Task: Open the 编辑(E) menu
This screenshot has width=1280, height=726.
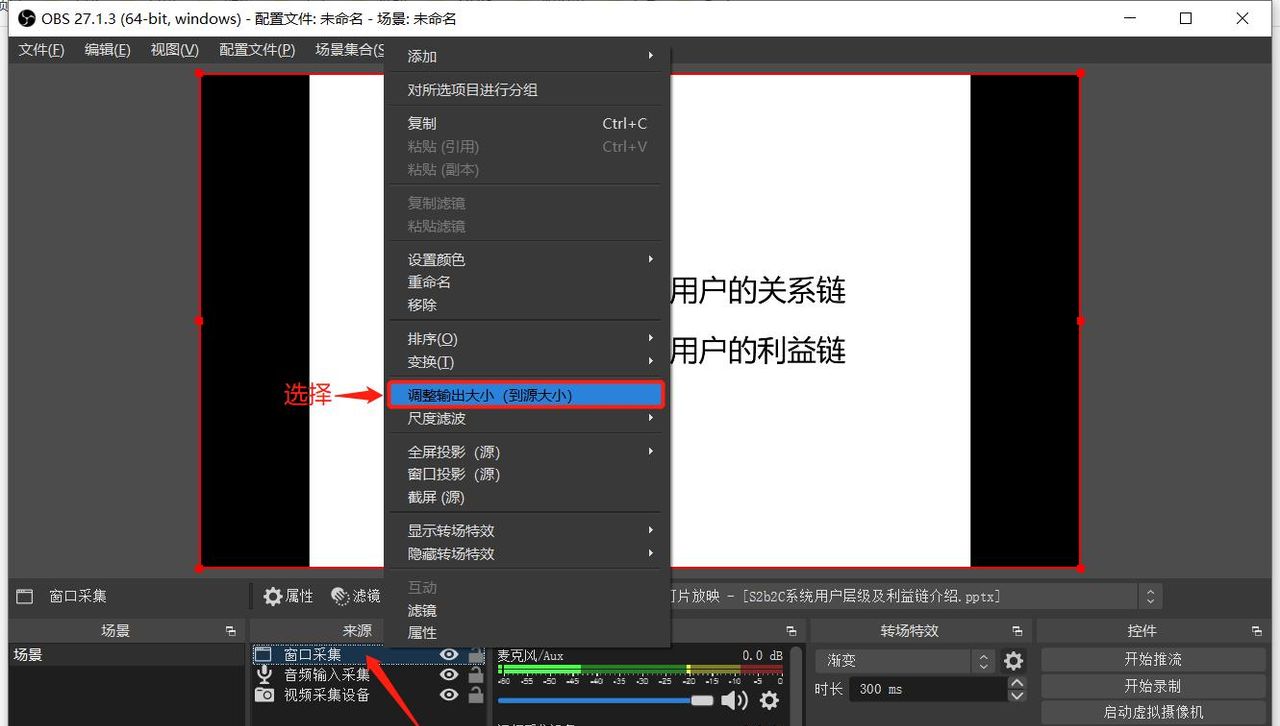Action: (x=107, y=50)
